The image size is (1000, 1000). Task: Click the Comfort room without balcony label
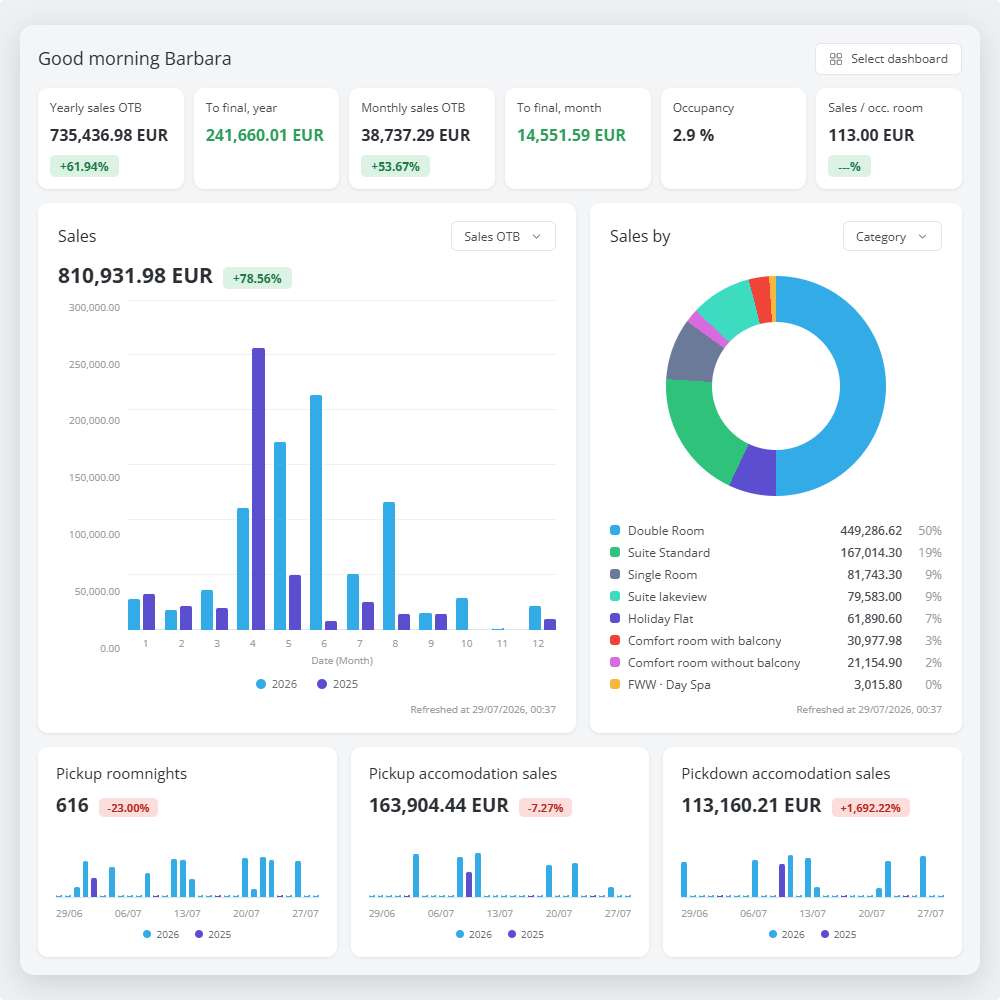point(714,663)
